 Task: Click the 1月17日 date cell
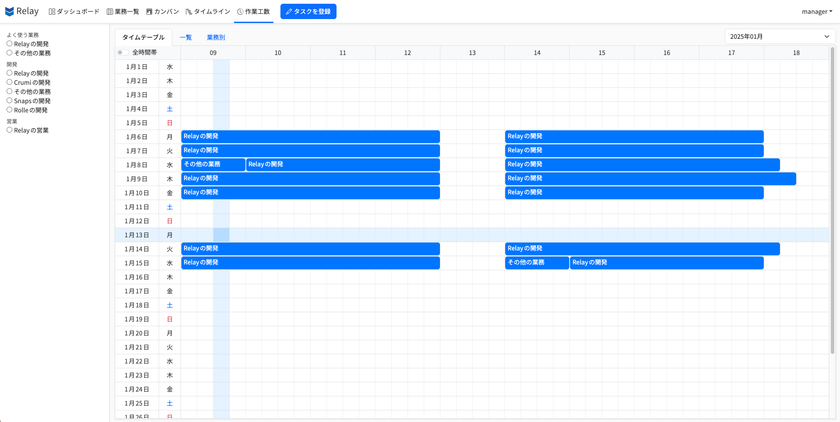click(x=137, y=291)
